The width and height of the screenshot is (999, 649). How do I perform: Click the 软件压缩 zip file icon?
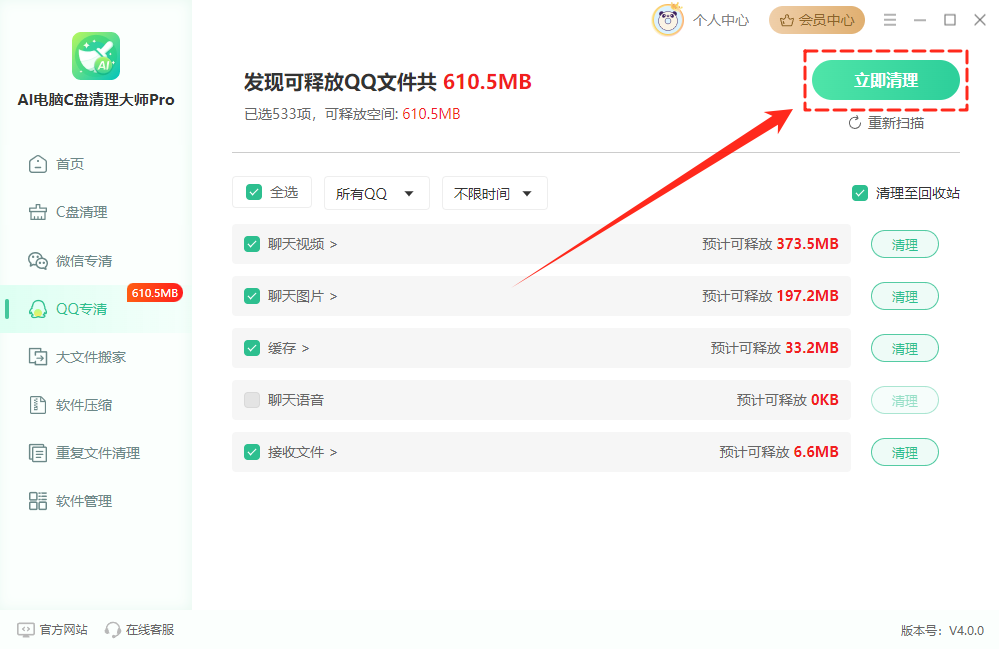tap(38, 405)
